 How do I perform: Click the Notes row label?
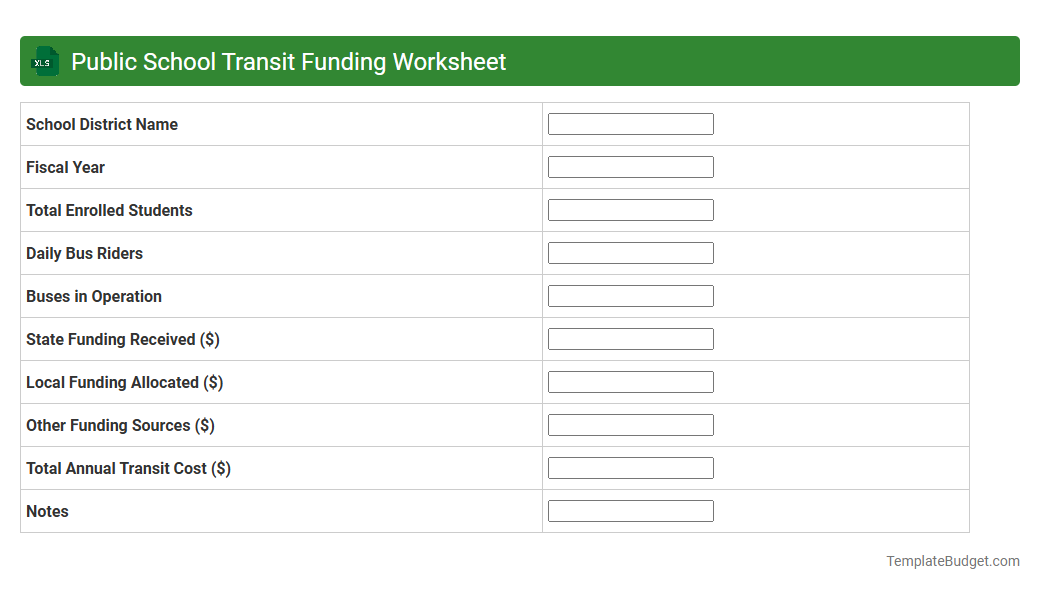46,511
